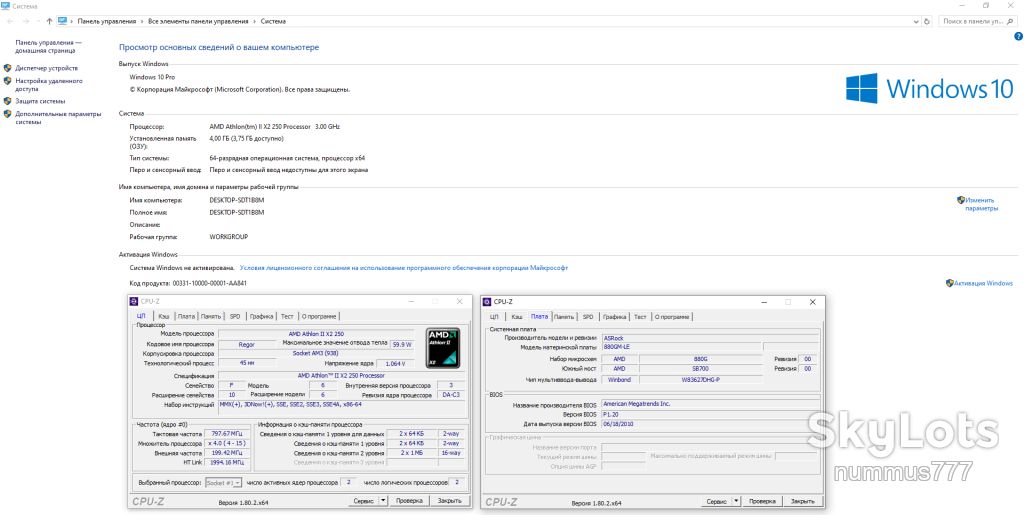Switch to Кэш tab in left CPU-Z
The image size is (1024, 515).
[x=164, y=317]
